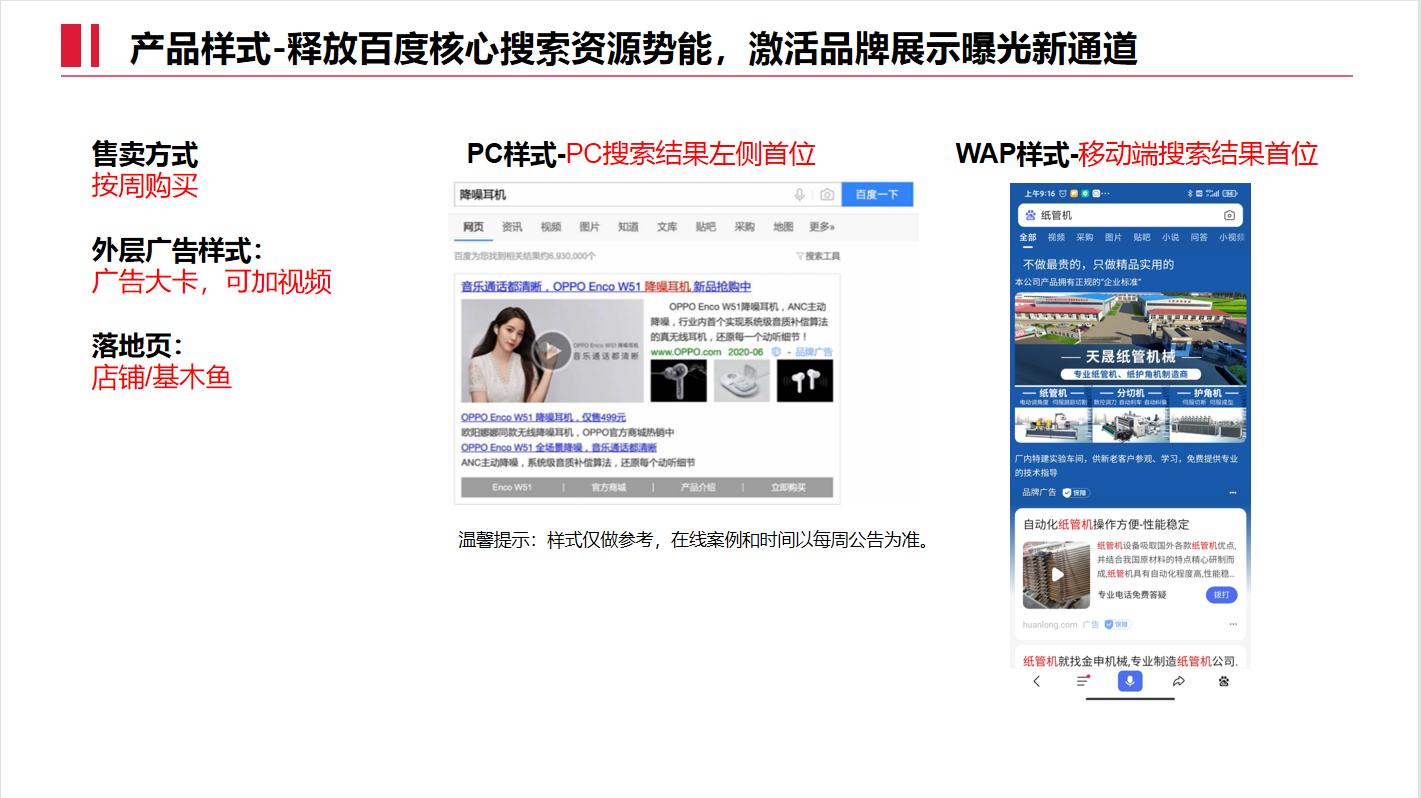Play the paper tube machine video thumbnail
The width and height of the screenshot is (1421, 798).
[1057, 575]
